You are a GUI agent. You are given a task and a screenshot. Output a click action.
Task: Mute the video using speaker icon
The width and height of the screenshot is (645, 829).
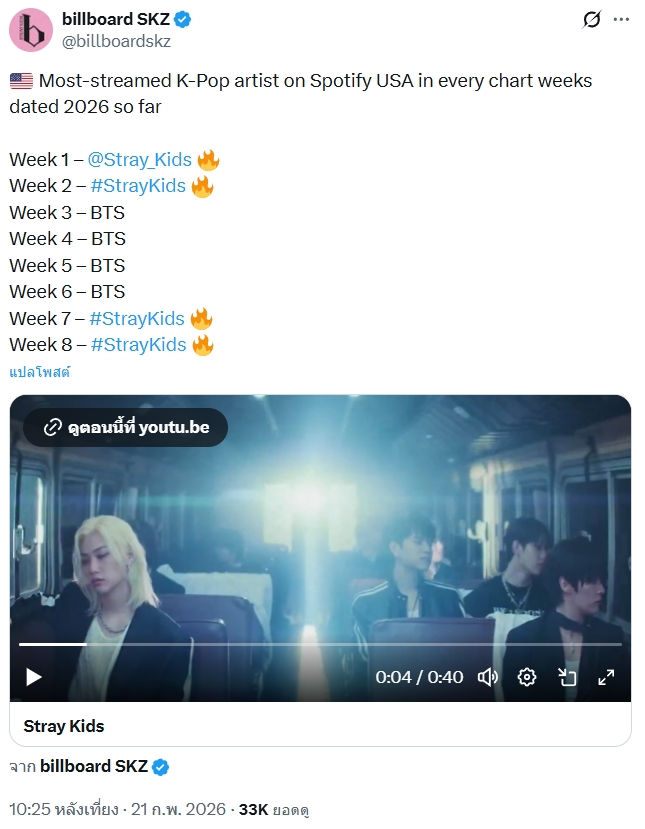[487, 677]
